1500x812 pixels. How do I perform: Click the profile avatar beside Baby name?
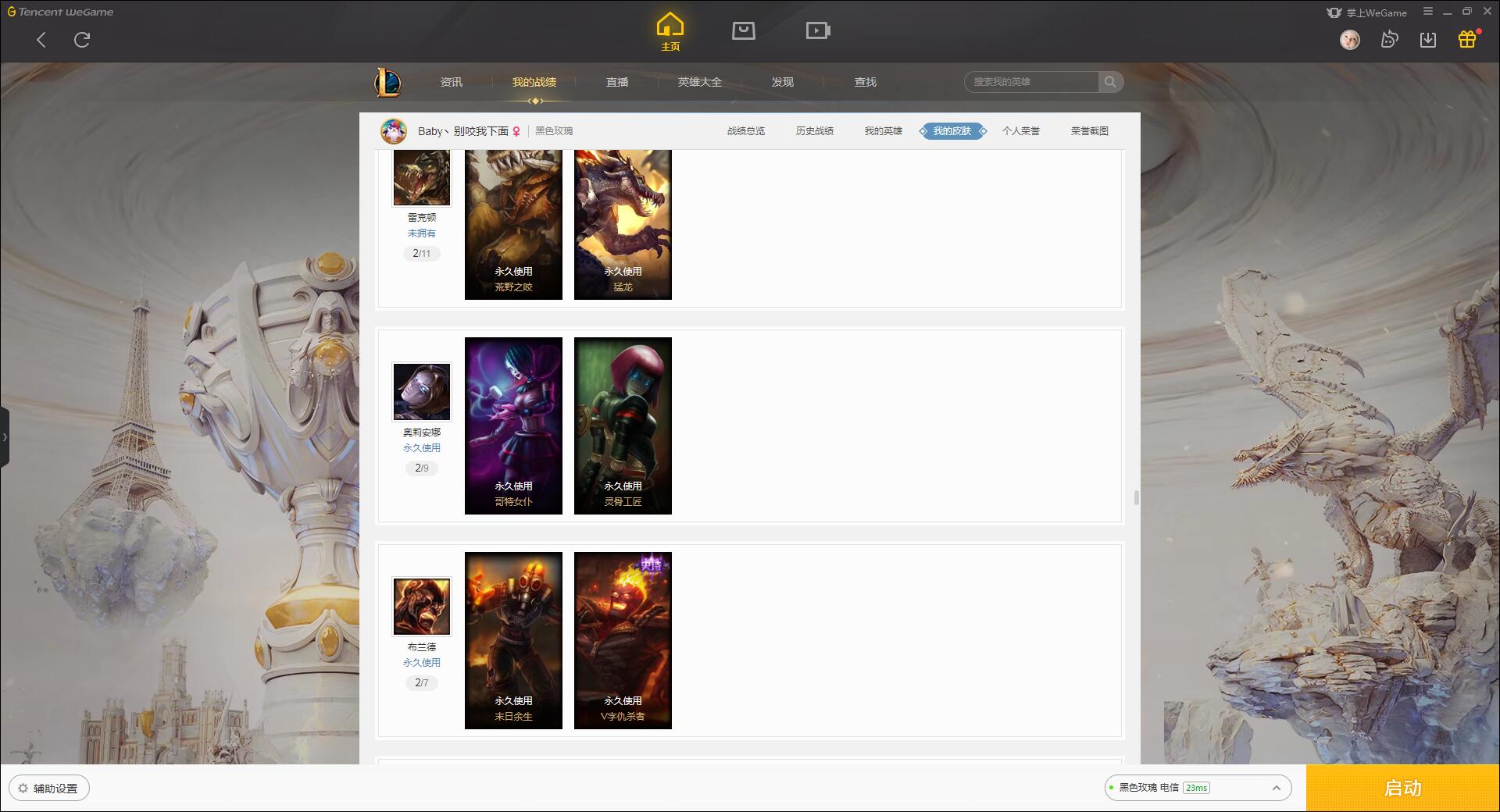click(x=394, y=131)
